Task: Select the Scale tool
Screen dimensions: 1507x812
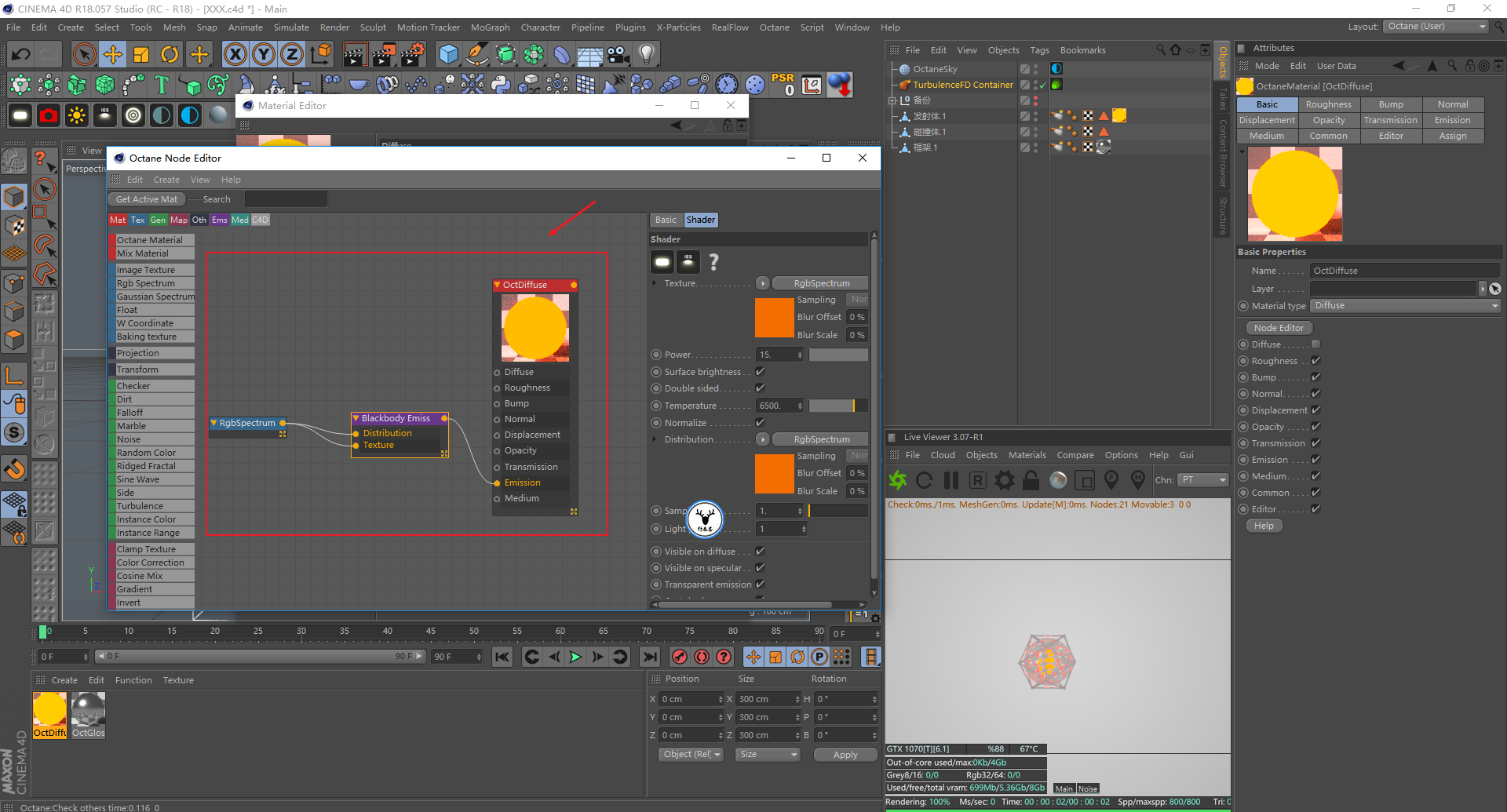Action: point(141,54)
